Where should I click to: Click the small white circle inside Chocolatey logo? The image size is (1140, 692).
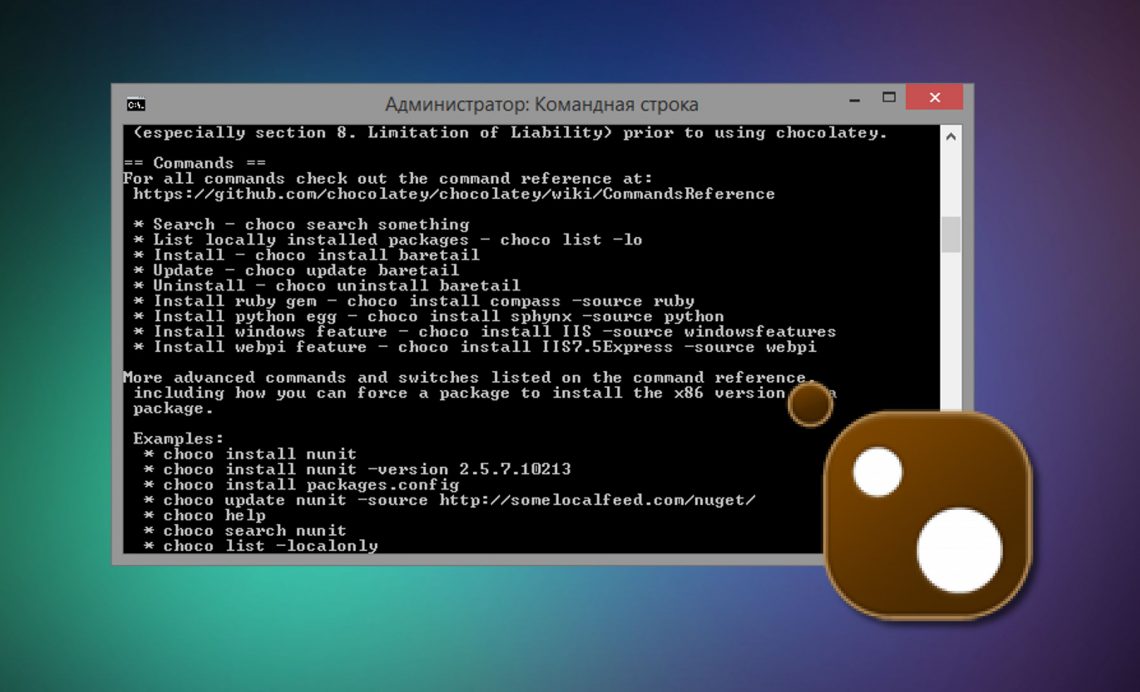pos(877,472)
